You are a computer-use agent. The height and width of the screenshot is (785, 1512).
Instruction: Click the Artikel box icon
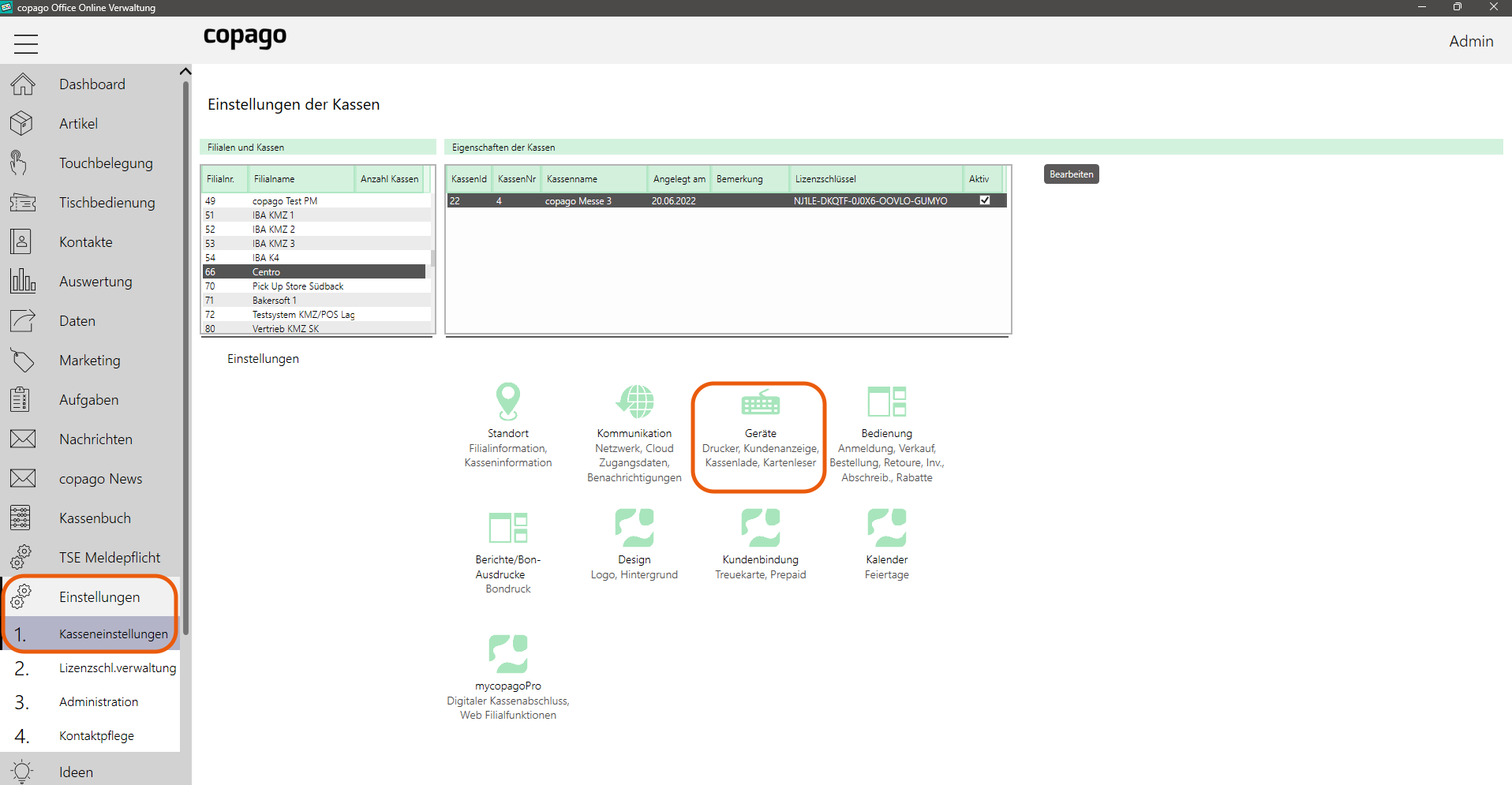[22, 123]
